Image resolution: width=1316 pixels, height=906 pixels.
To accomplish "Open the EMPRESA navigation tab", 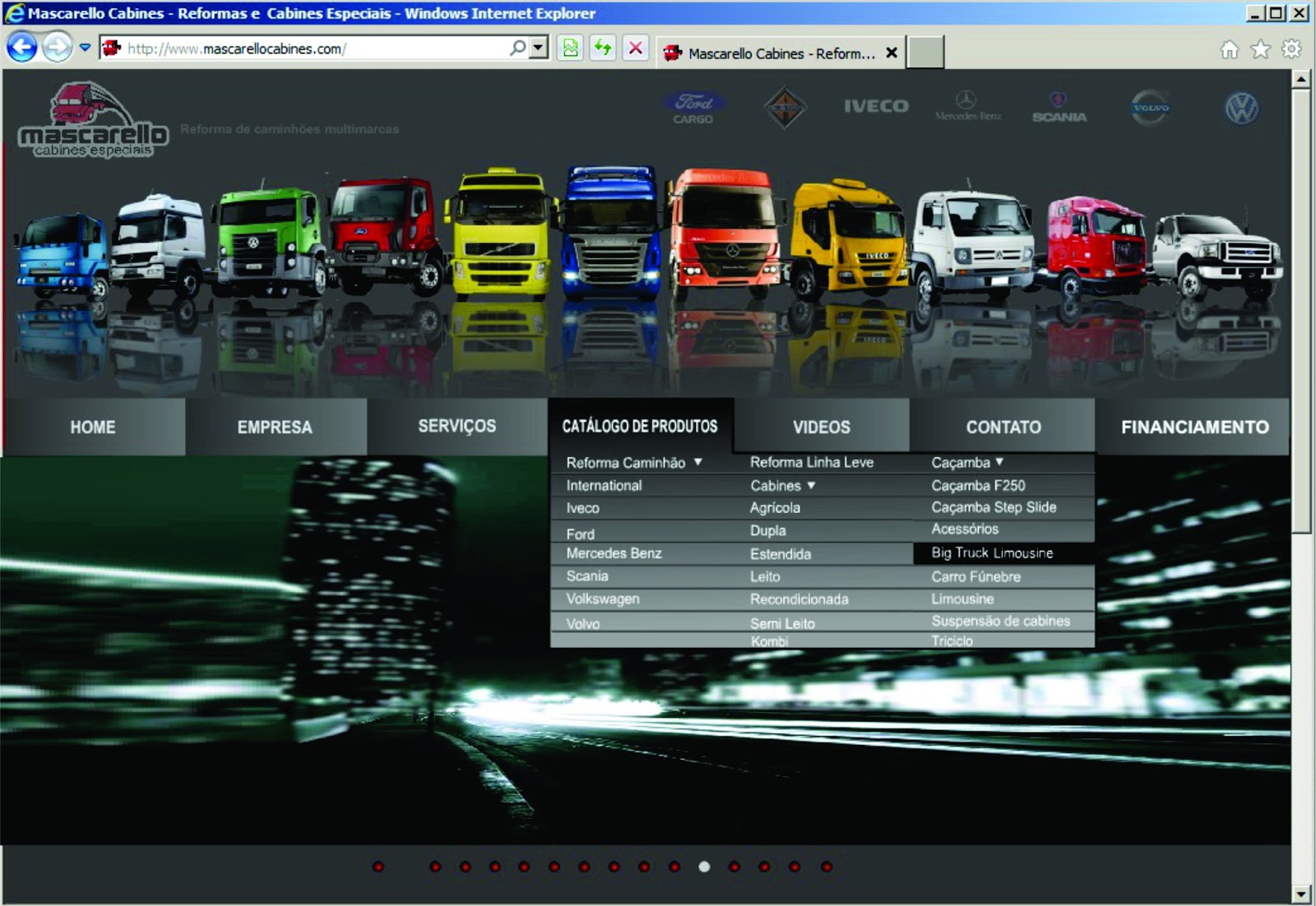I will click(275, 427).
